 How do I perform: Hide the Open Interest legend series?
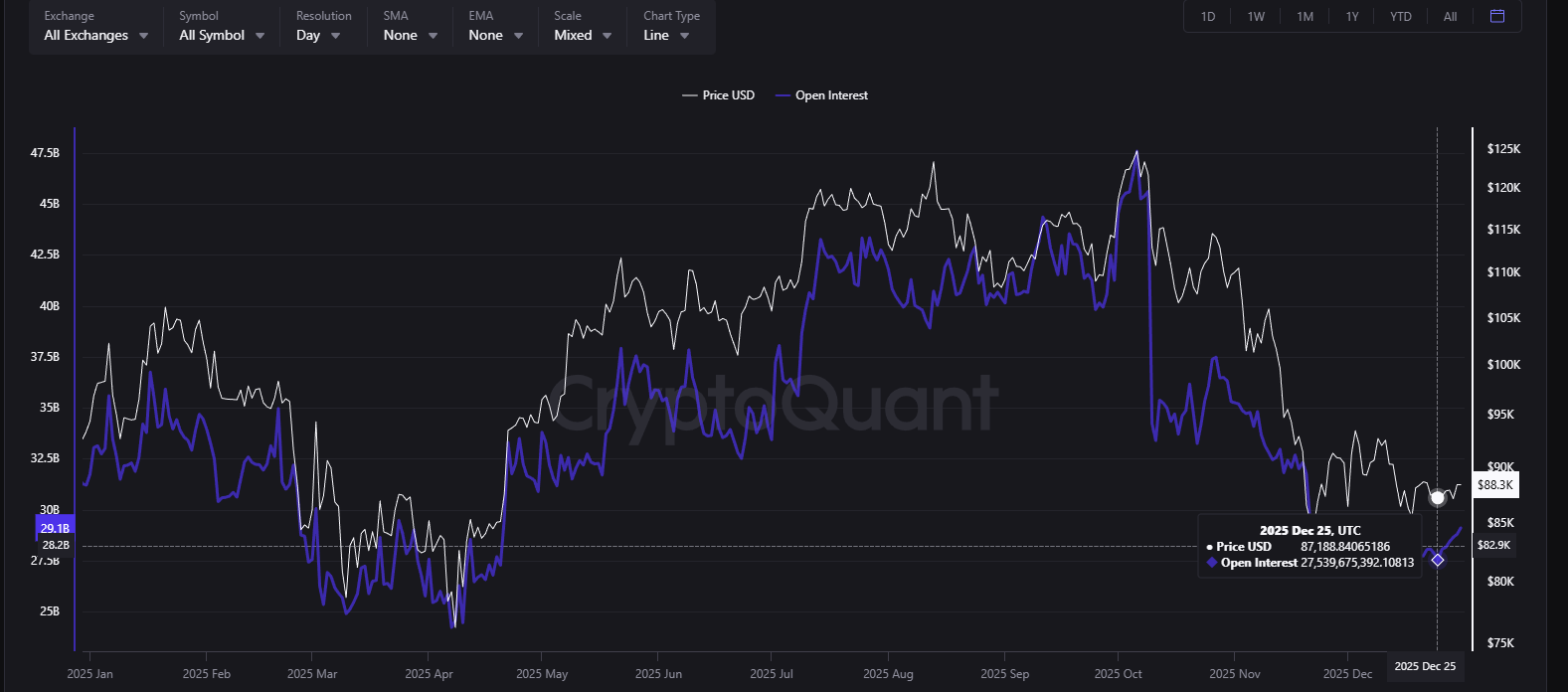pos(821,95)
